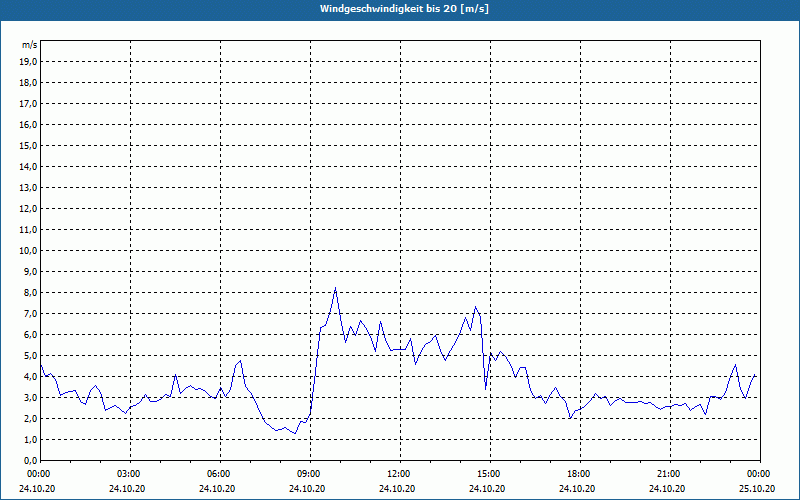Select the "03:00" time axis label
800x500 pixels.
click(x=128, y=474)
